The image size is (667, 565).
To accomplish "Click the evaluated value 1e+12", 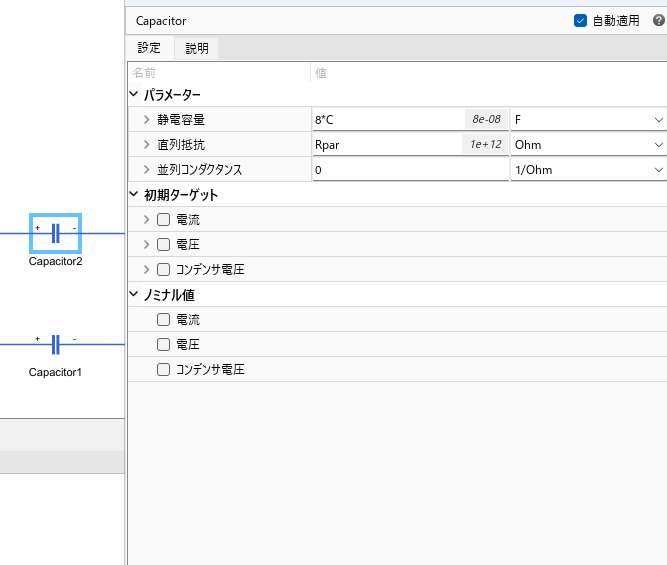I will tap(485, 144).
